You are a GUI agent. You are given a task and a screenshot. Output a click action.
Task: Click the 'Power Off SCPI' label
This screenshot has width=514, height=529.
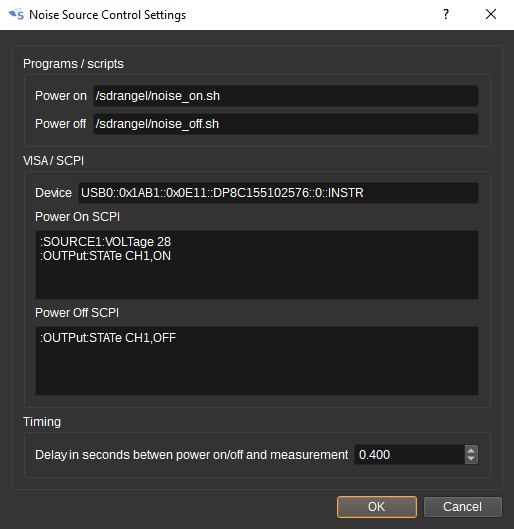click(77, 313)
